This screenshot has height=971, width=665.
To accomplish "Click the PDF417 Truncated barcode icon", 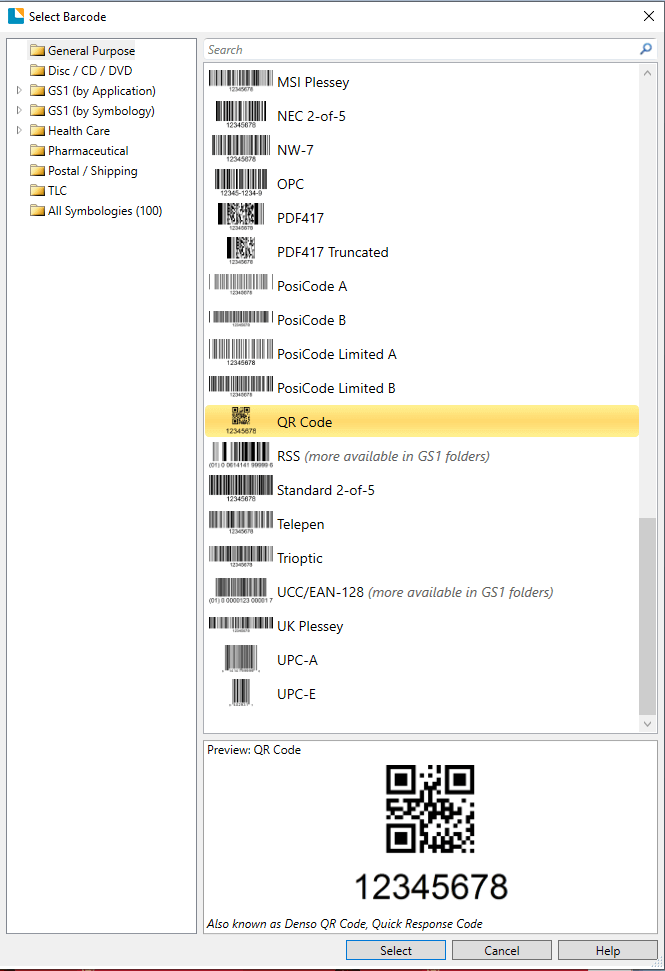I will click(x=240, y=251).
